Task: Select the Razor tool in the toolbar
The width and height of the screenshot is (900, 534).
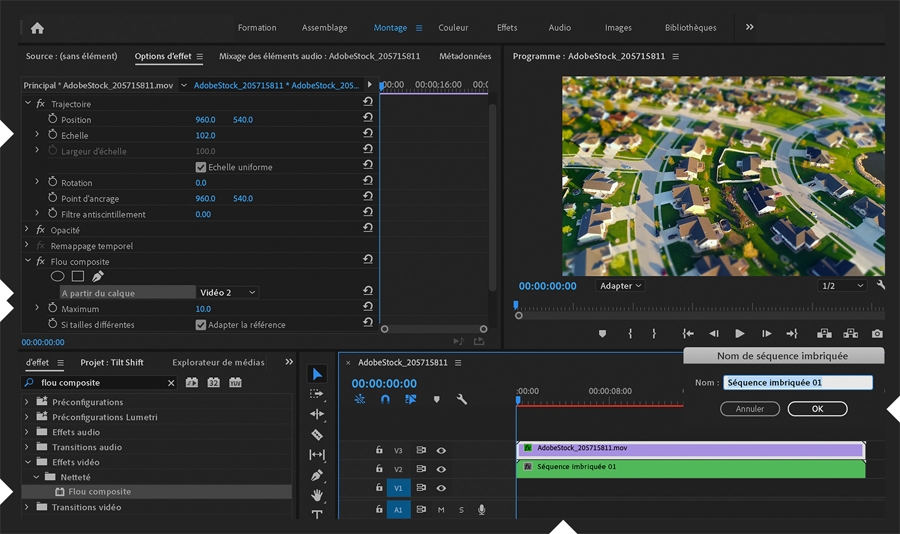Action: 317,435
